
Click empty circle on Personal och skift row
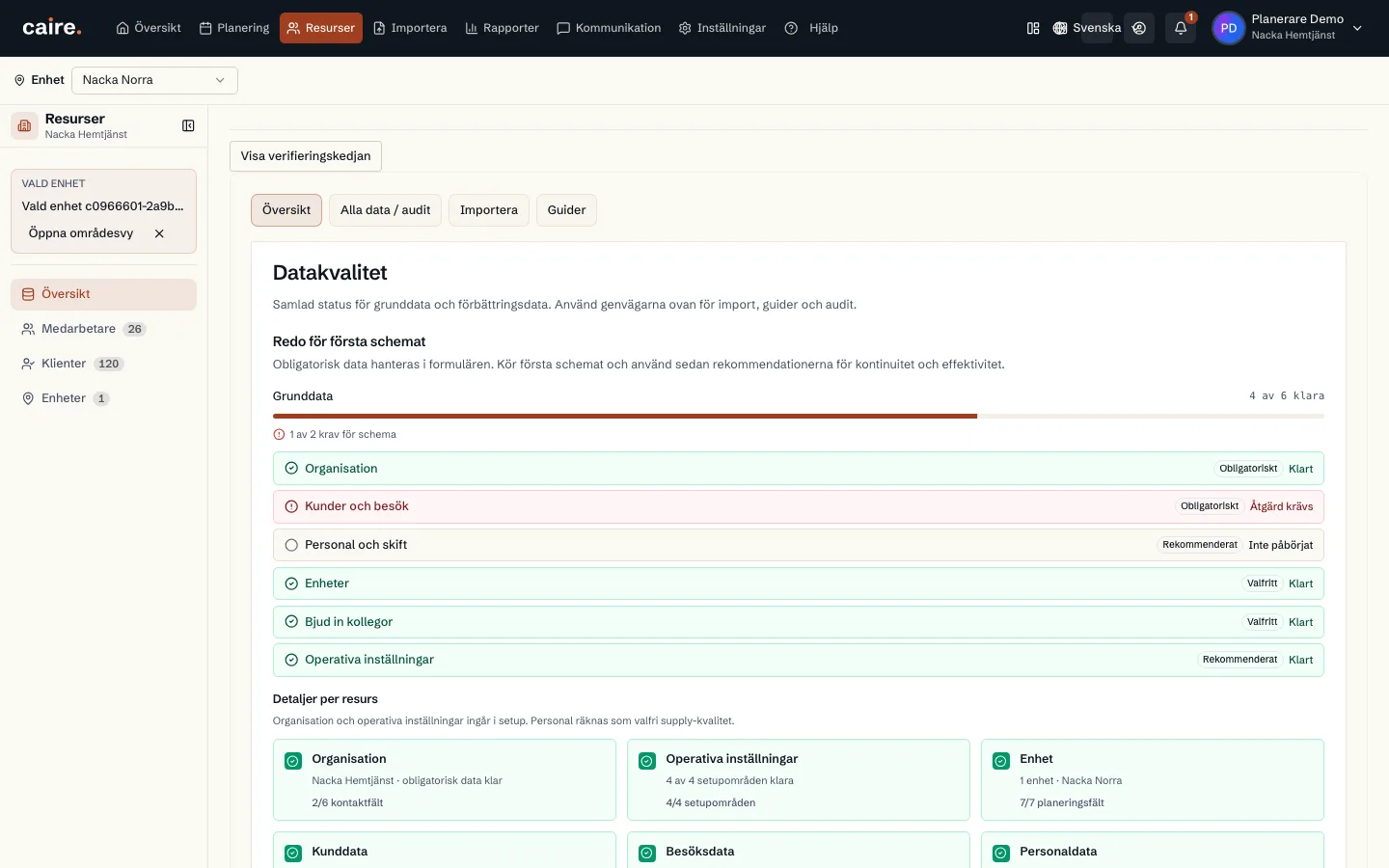(x=291, y=545)
